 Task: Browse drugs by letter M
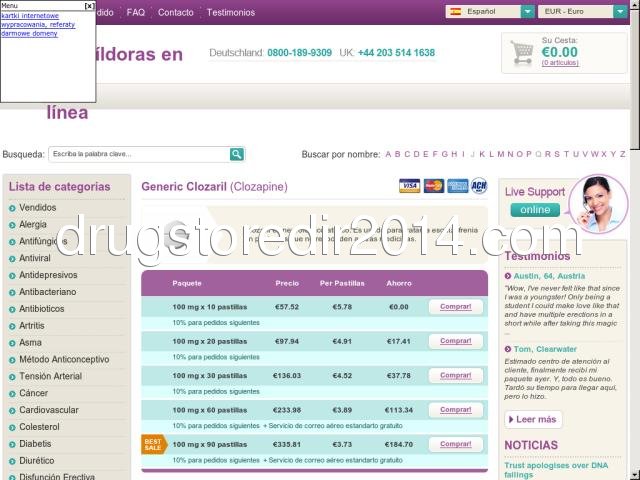click(x=500, y=154)
